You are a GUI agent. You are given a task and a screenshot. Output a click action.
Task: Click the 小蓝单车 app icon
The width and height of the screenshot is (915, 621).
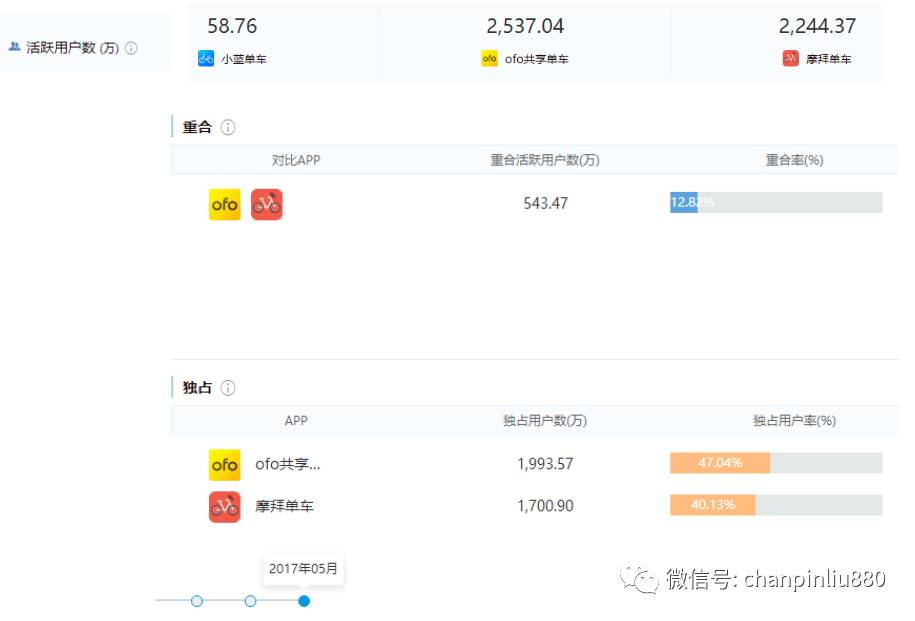click(206, 58)
